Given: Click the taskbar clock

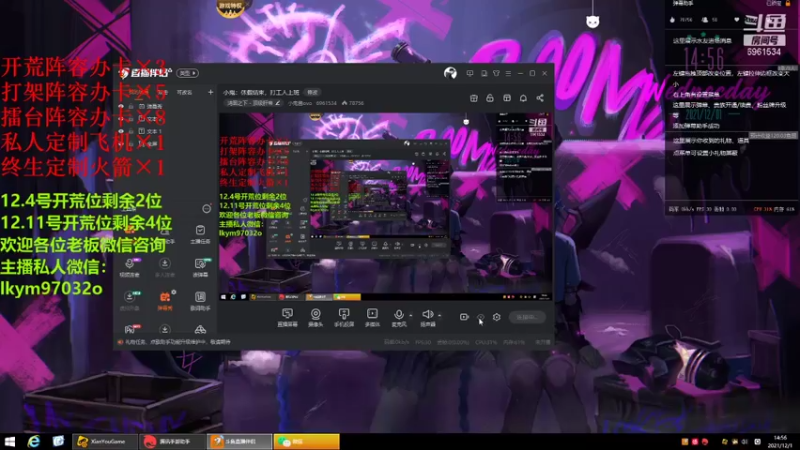Looking at the screenshot, I should [x=780, y=442].
